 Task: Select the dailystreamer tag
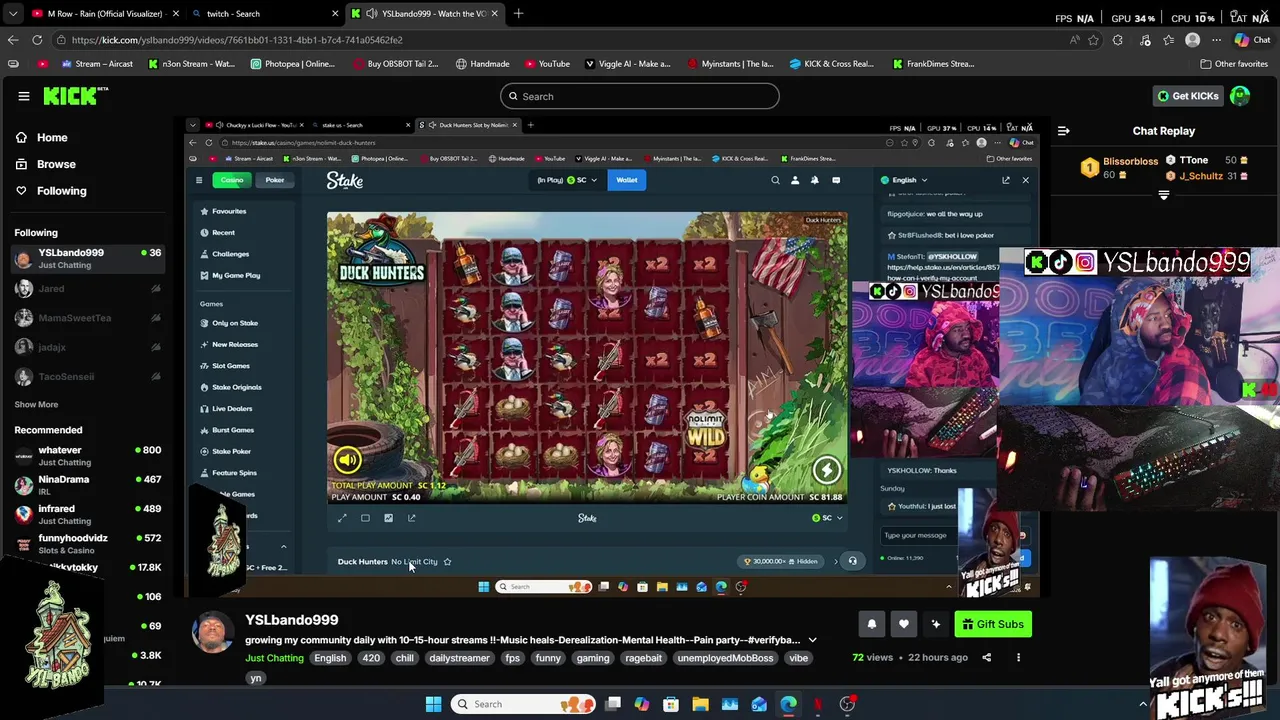point(459,658)
